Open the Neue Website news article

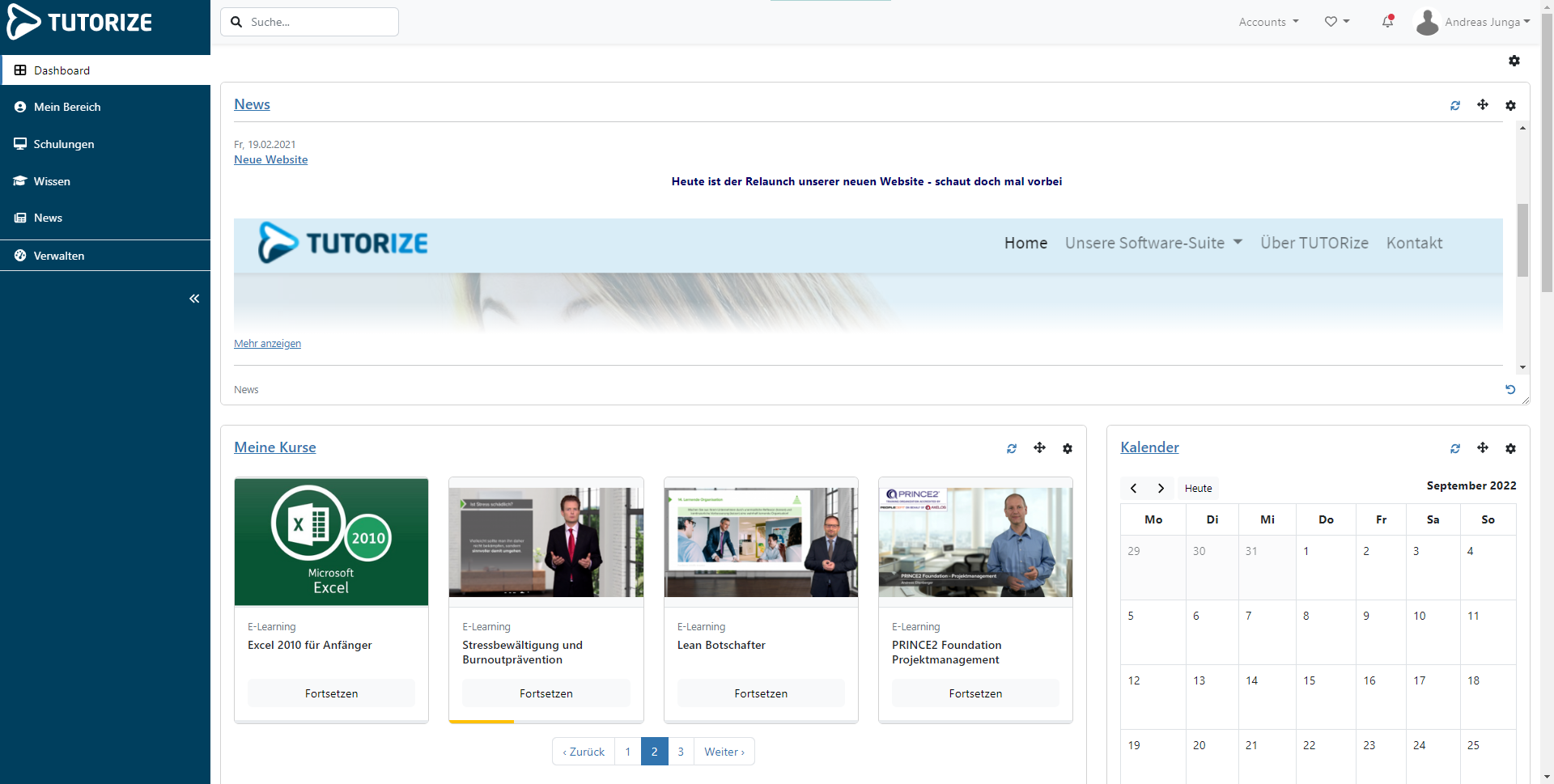click(270, 159)
